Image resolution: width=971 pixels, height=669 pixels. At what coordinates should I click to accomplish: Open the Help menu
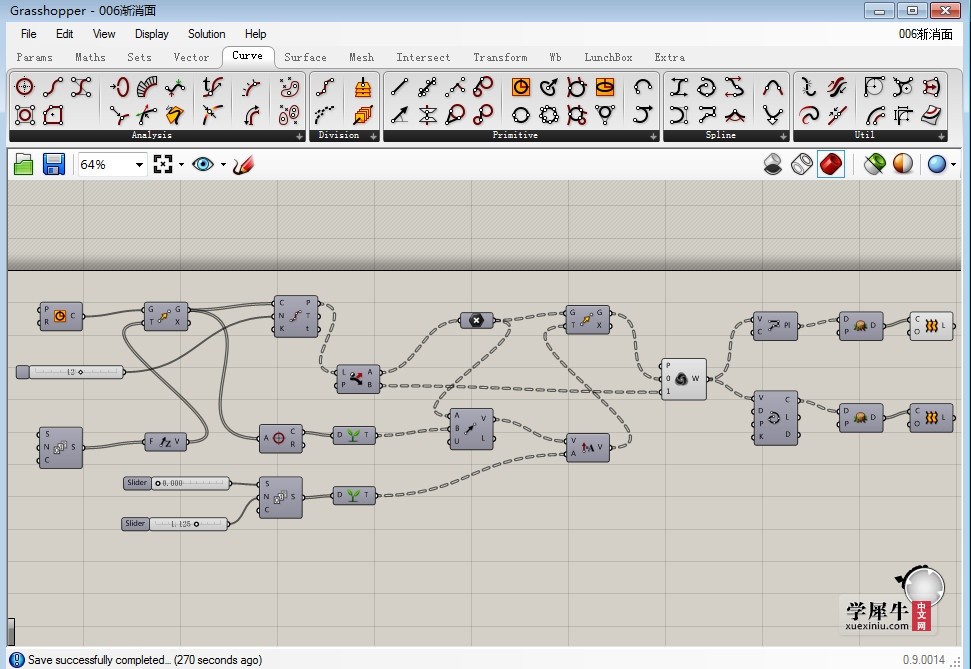255,34
